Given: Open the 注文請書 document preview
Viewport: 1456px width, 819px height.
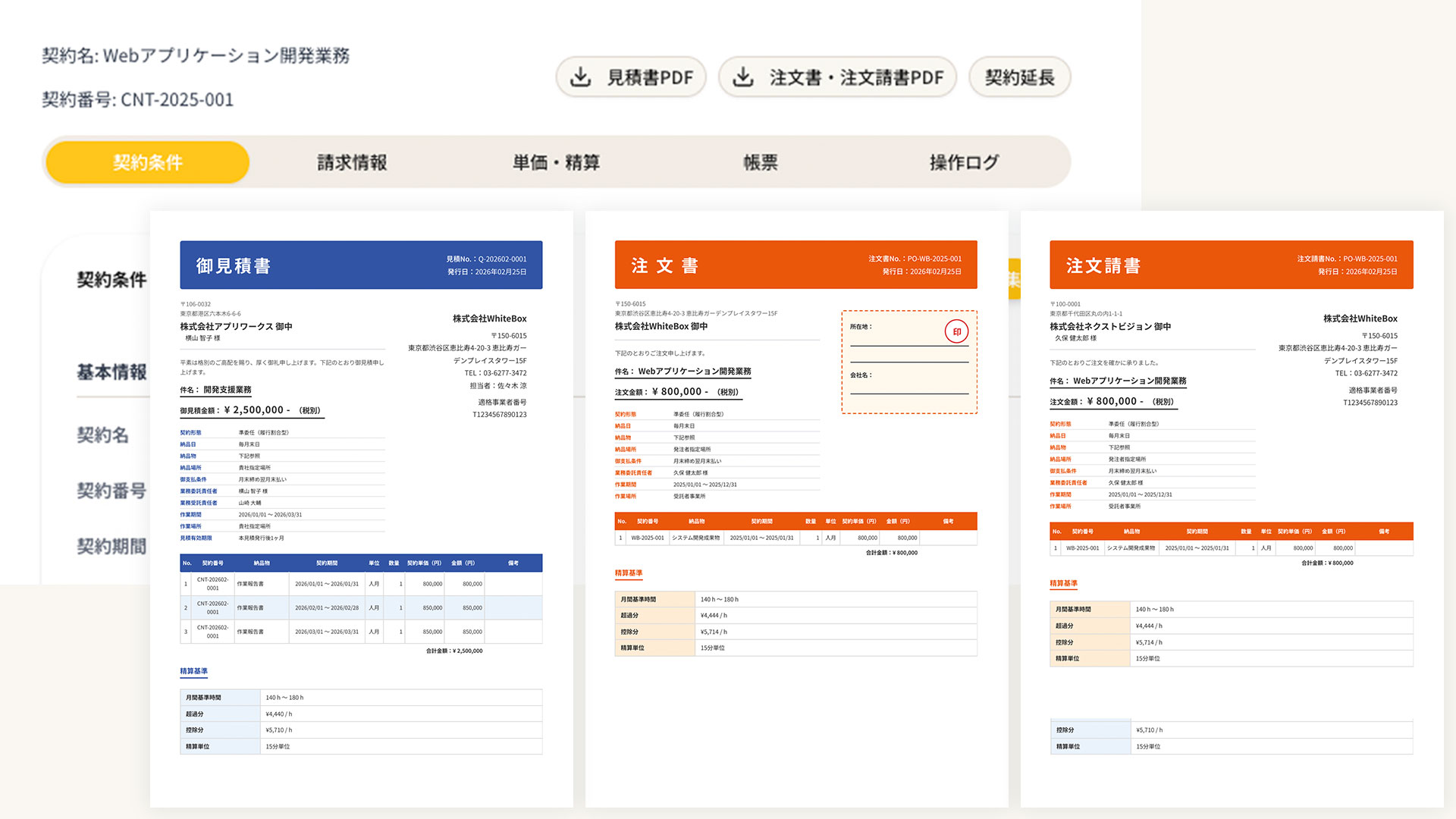Looking at the screenshot, I should 1231,508.
